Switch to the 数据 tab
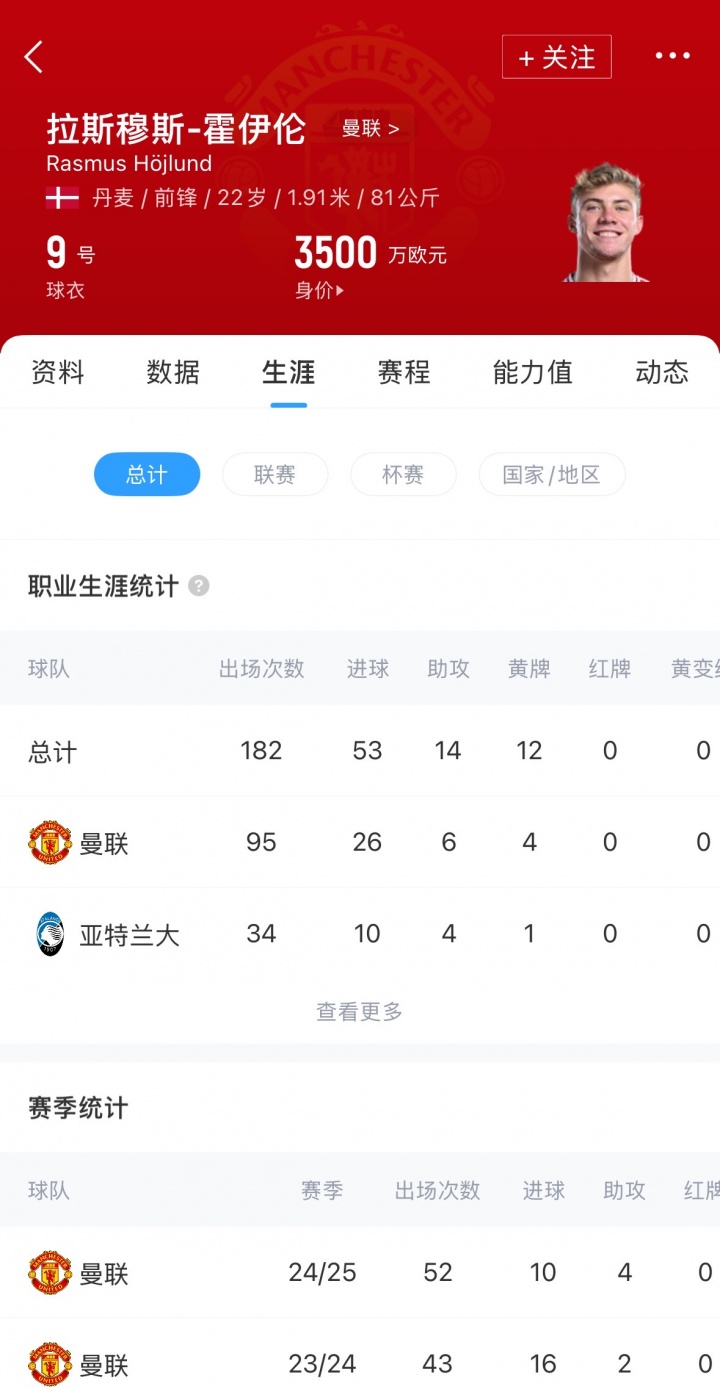This screenshot has height=1389, width=720. 173,373
